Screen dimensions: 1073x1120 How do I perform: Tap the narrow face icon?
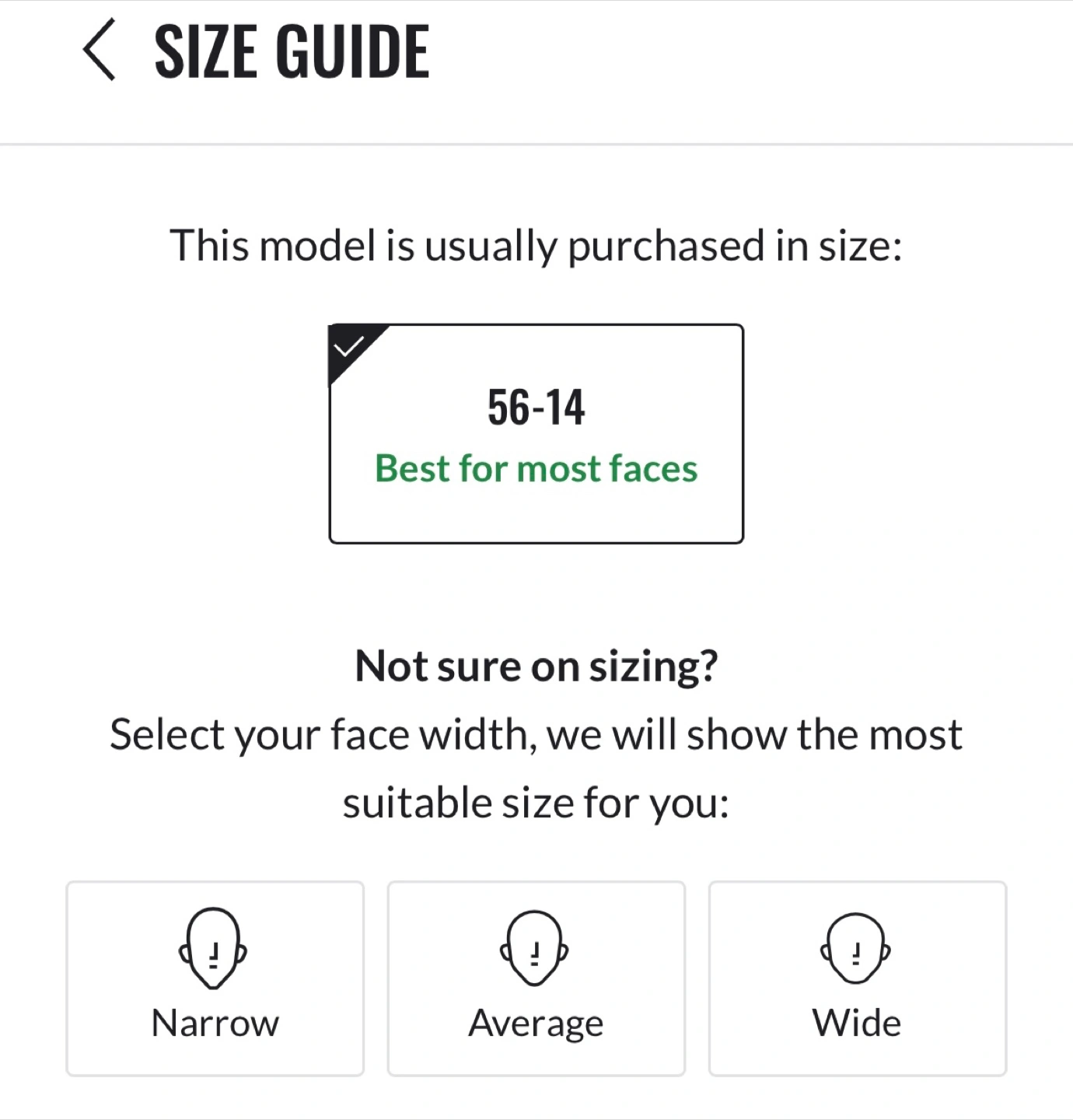214,948
